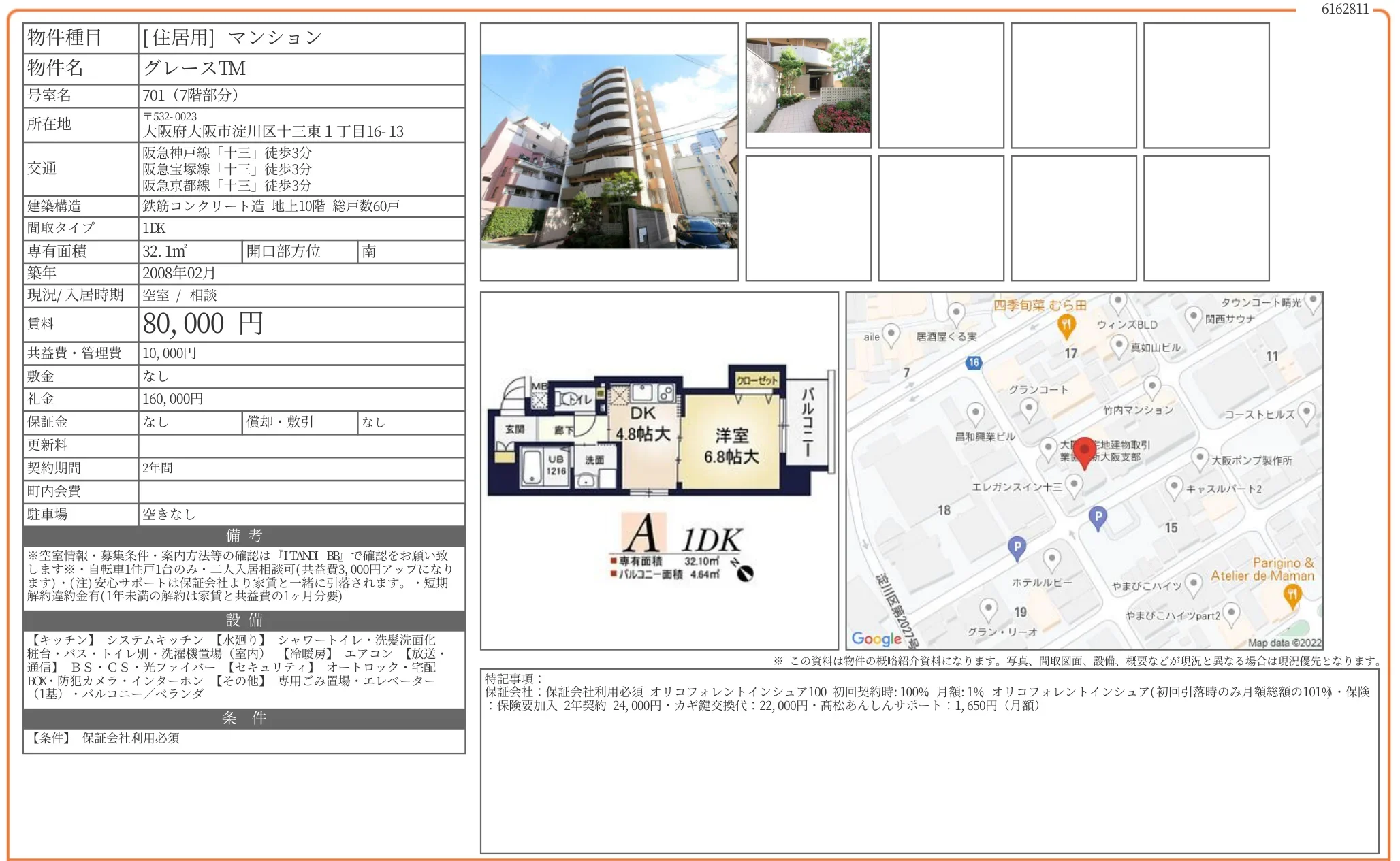The image size is (1400, 861).
Task: Click the 80,000 円 rent value
Action: tap(203, 324)
